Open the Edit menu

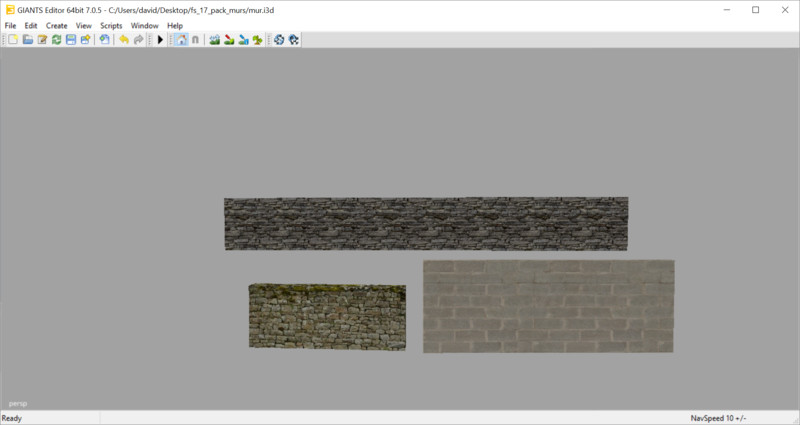click(x=31, y=25)
